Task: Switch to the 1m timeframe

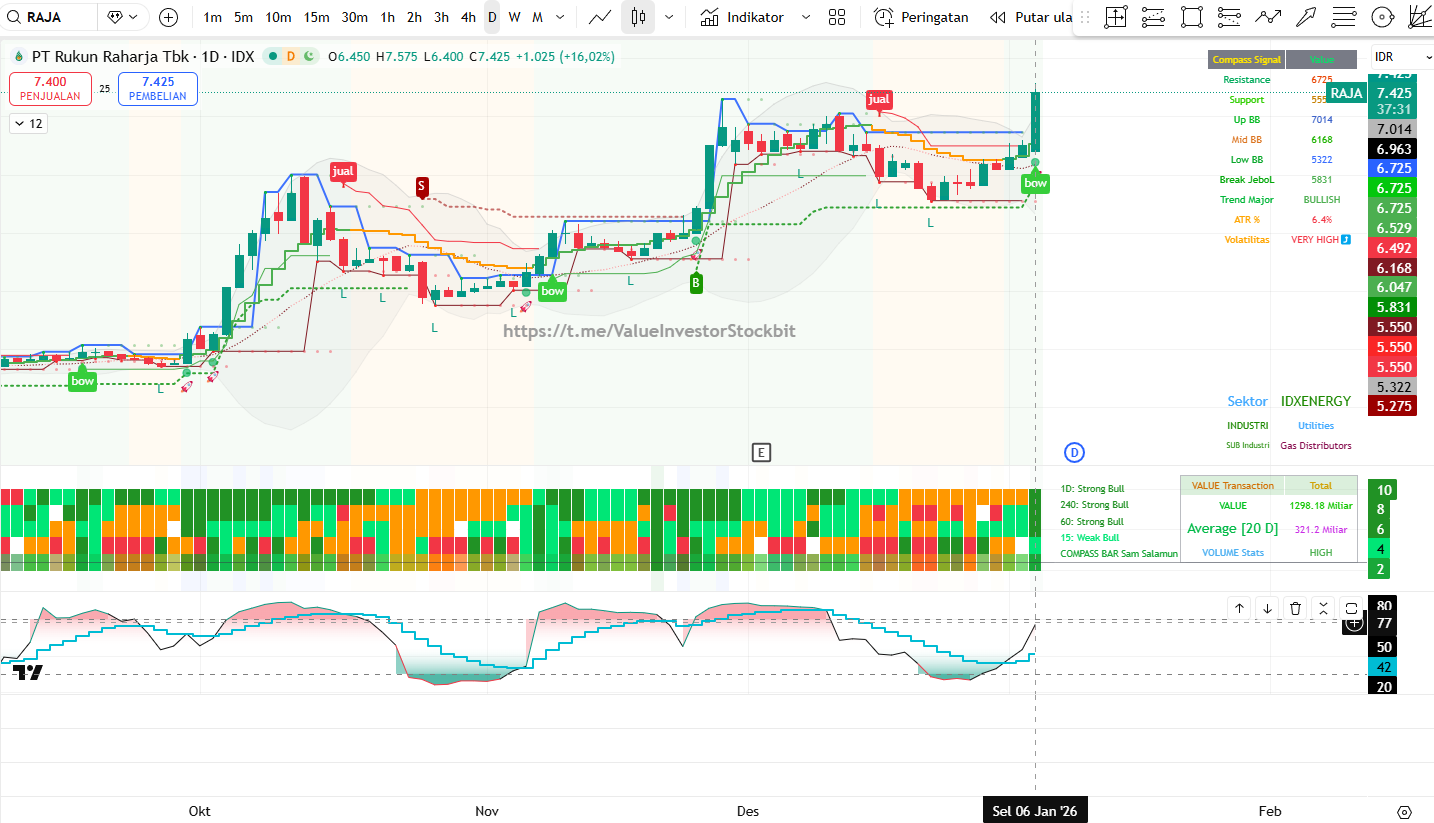Action: point(212,17)
